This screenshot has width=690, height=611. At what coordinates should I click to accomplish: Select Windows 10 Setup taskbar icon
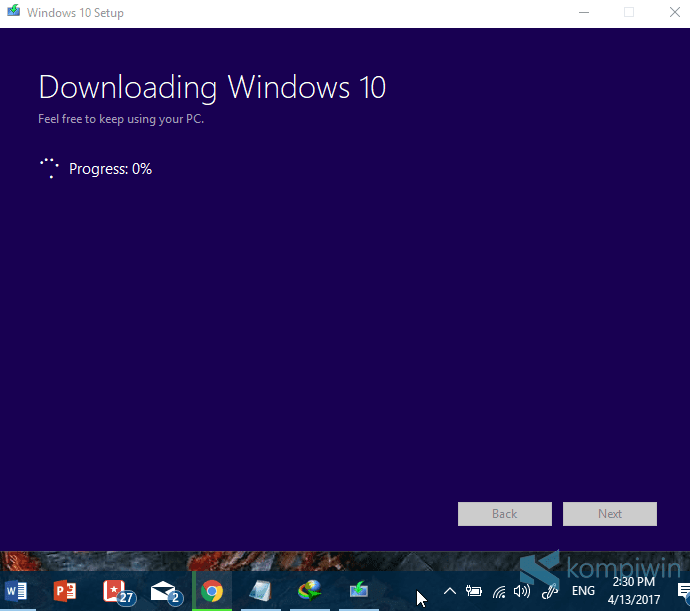(359, 590)
